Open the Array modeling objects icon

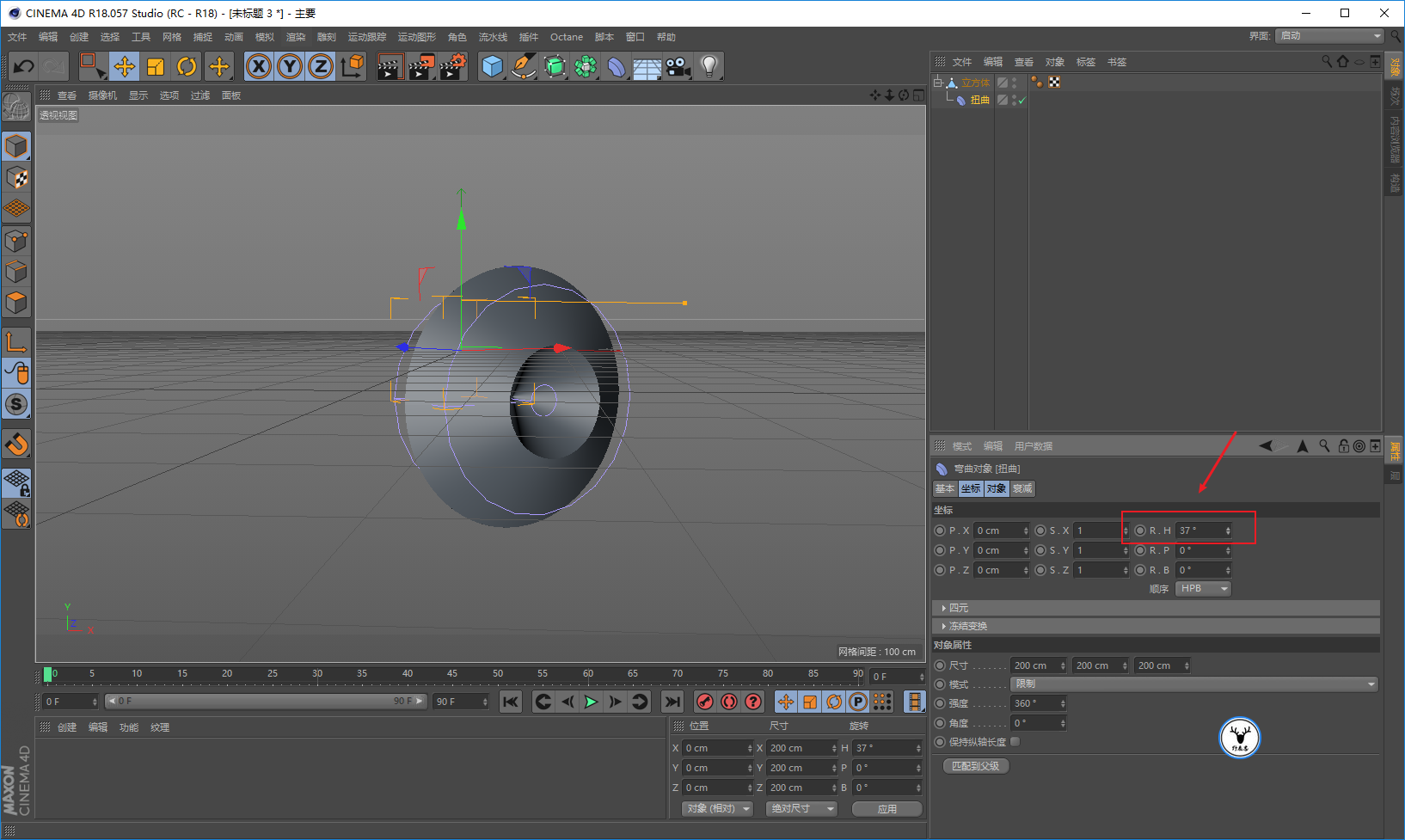(x=586, y=66)
